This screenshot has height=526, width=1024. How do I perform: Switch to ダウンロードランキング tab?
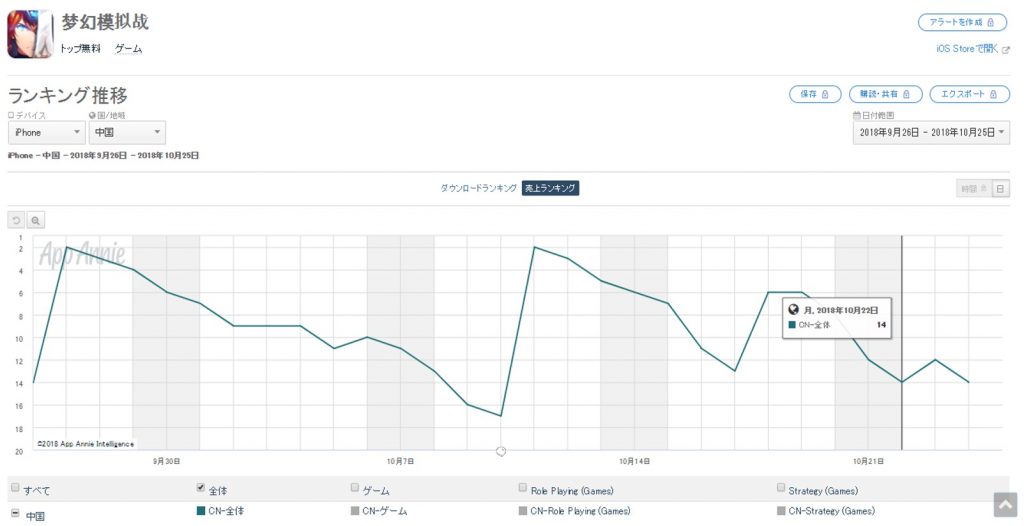pyautogui.click(x=479, y=188)
